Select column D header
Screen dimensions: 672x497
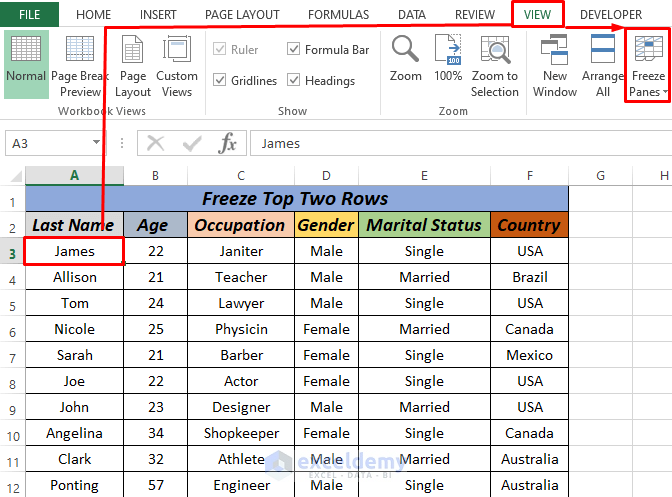[326, 176]
